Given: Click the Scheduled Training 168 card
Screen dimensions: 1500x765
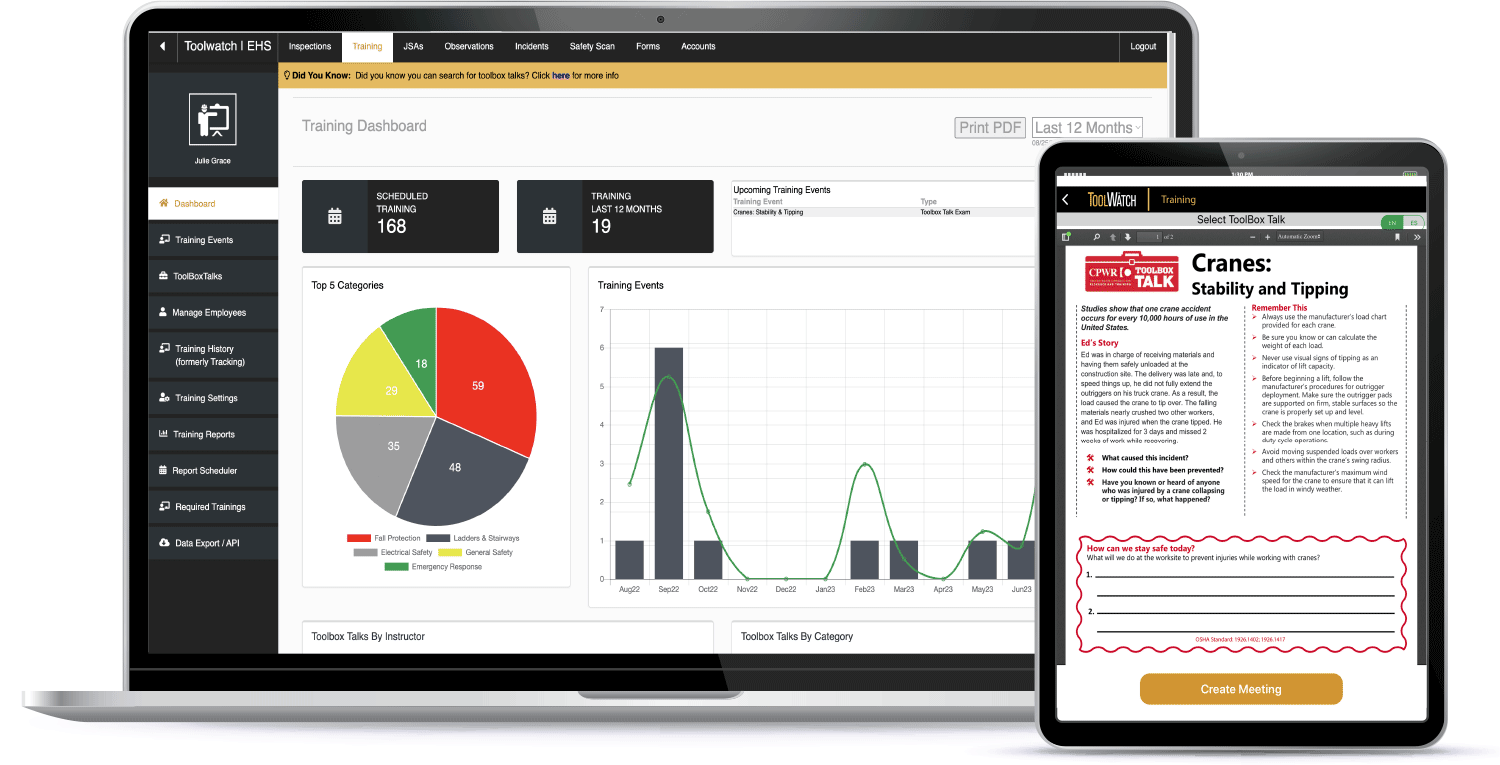Looking at the screenshot, I should coord(400,216).
